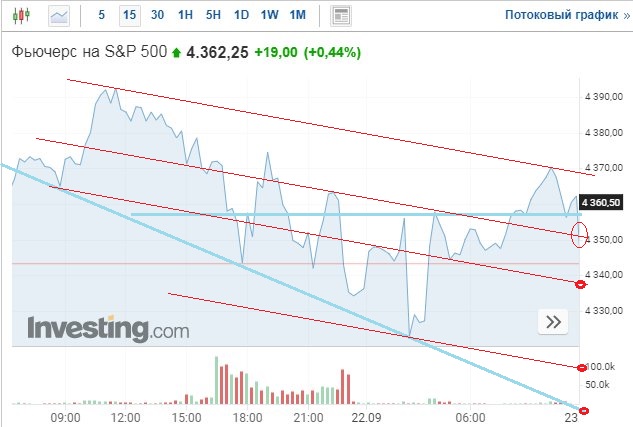633x427 pixels.
Task: Select the area chart type icon
Action: point(59,16)
